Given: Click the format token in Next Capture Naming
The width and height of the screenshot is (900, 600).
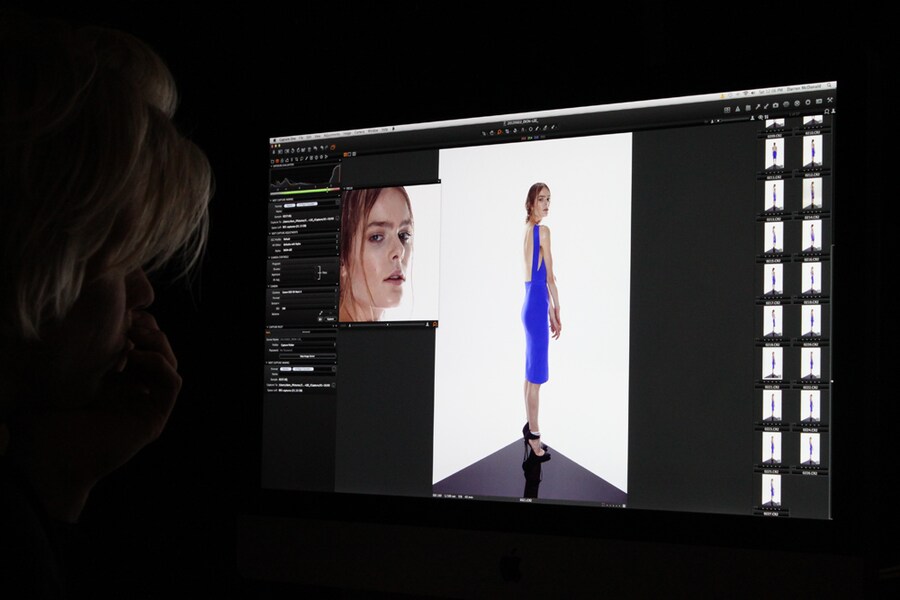Looking at the screenshot, I should click(289, 206).
